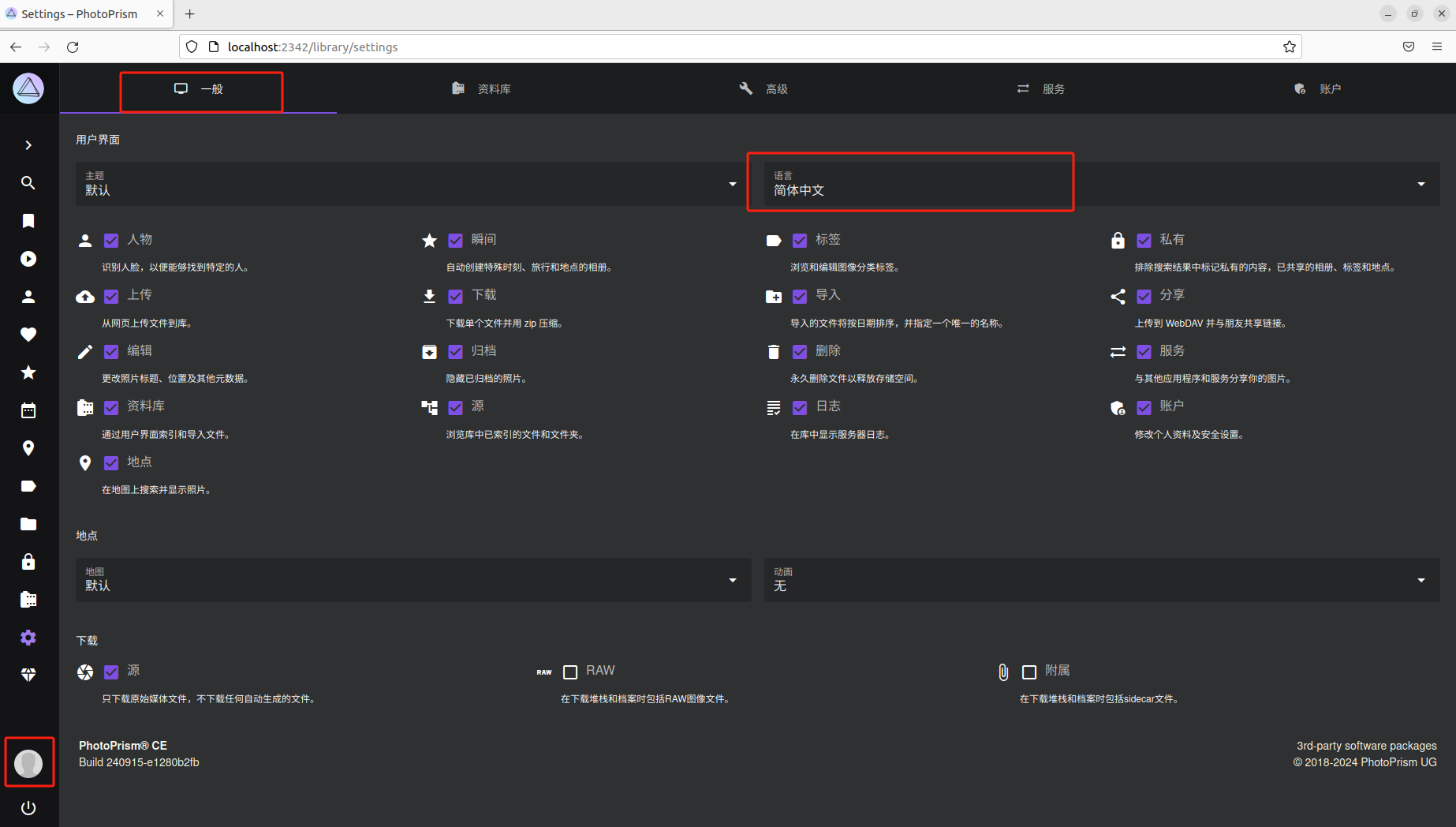The height and width of the screenshot is (827, 1456).
Task: Enable the 附属 sidecar checkbox
Action: pyautogui.click(x=1029, y=672)
